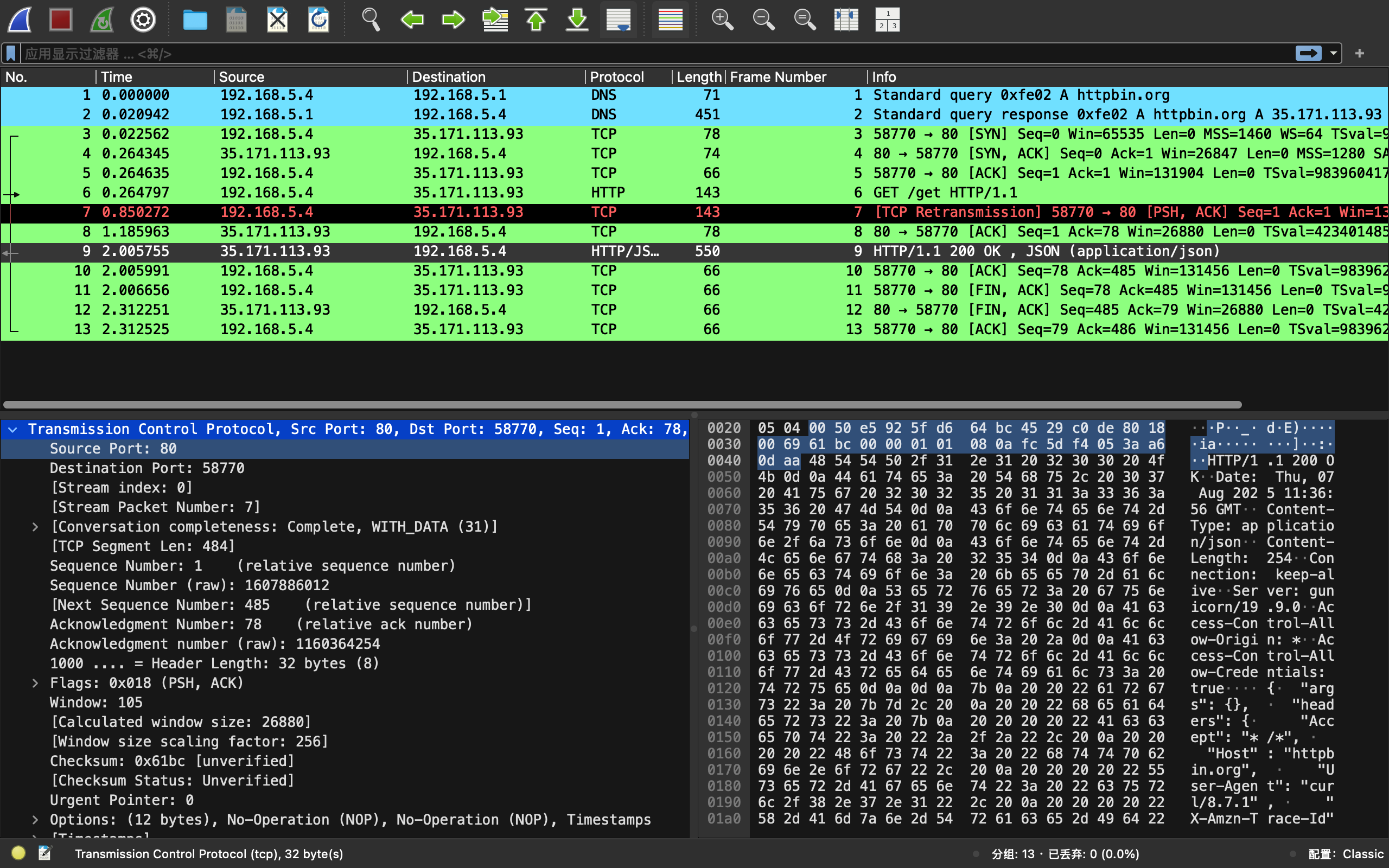
Task: Zoom in main window text
Action: coord(722,20)
